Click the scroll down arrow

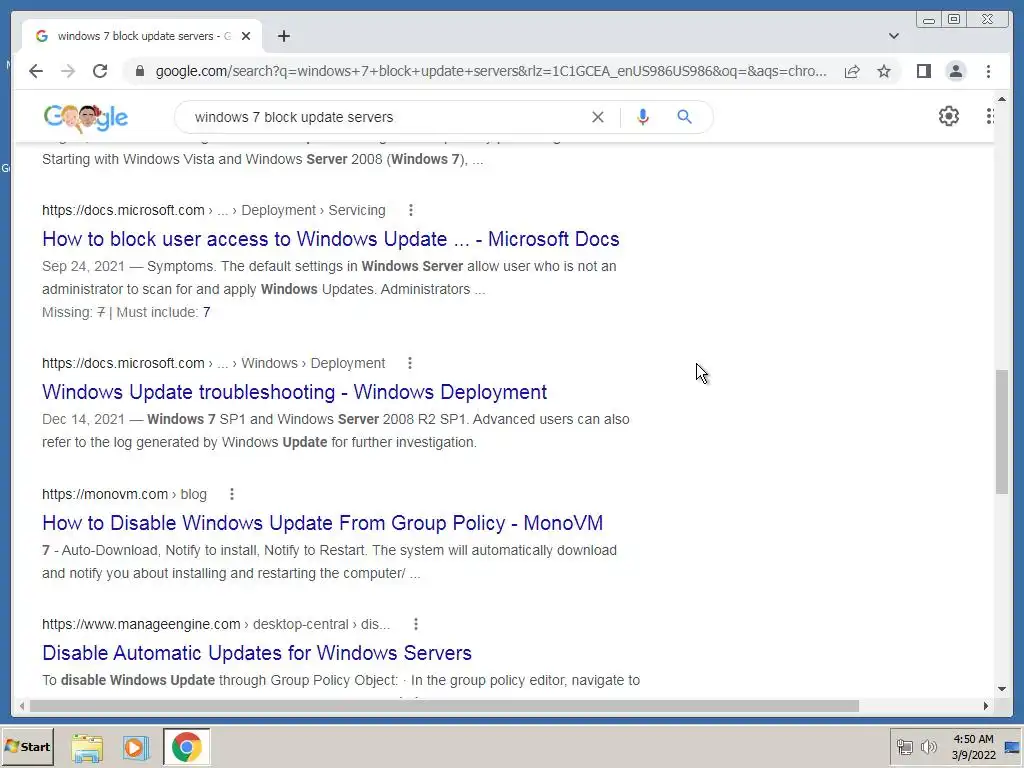coord(1002,689)
